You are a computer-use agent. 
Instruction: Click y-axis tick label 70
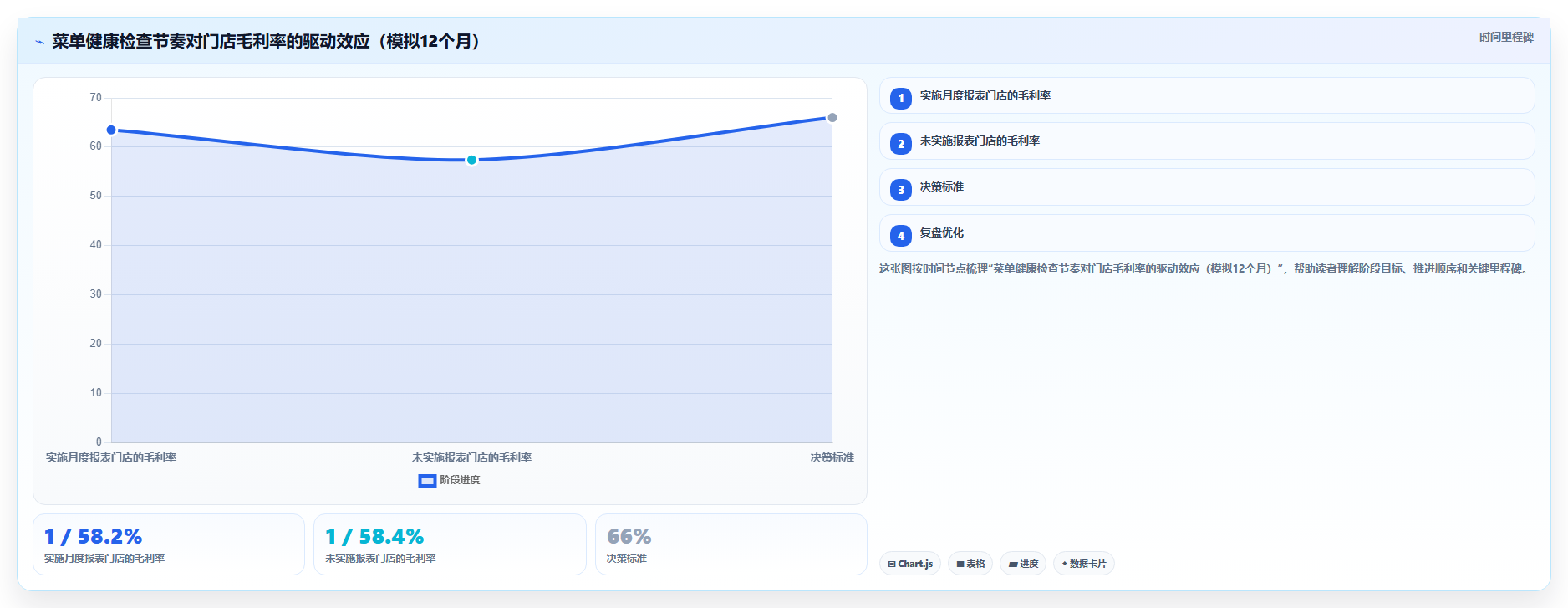96,98
